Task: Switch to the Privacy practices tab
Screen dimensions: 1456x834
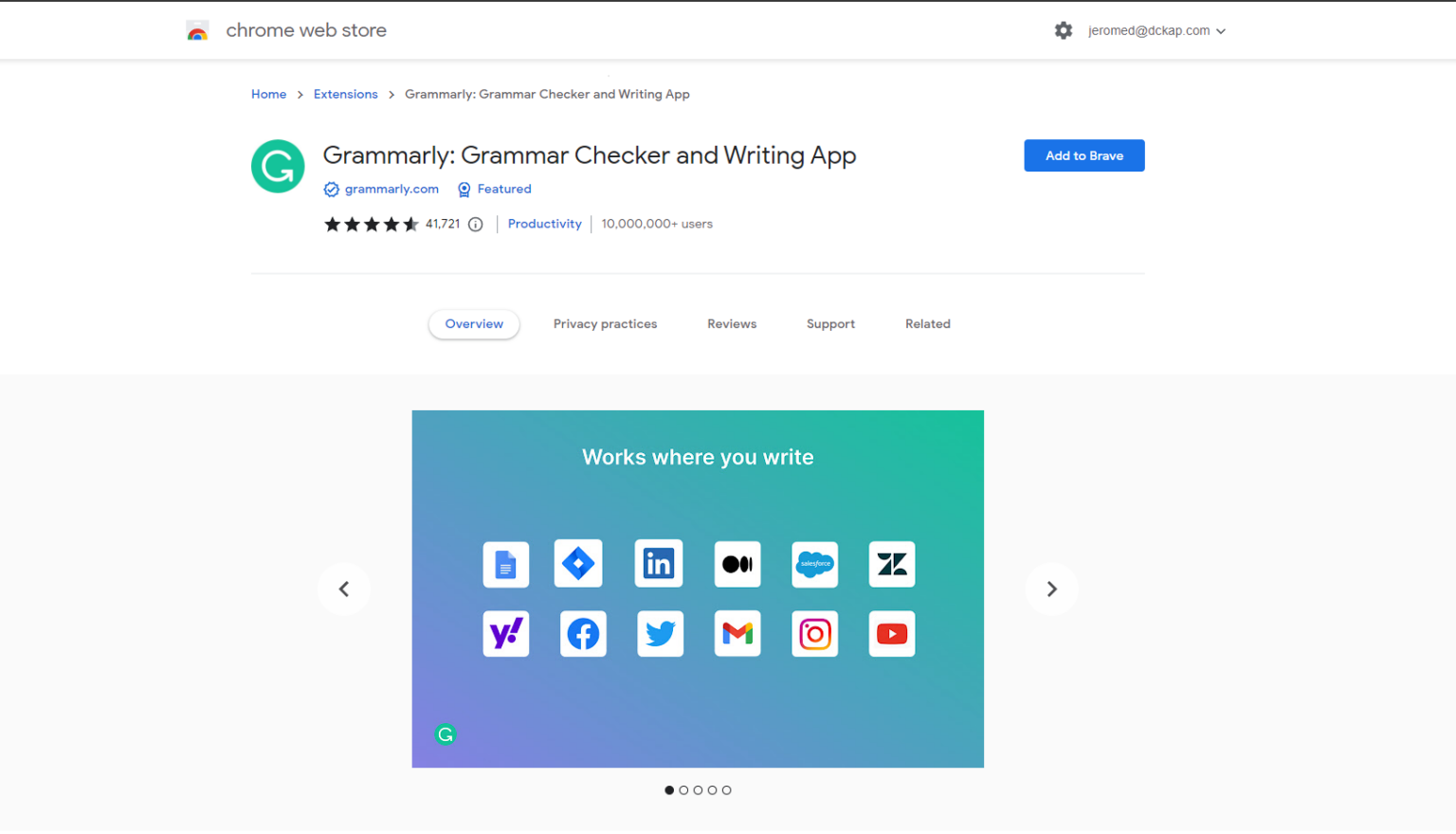Action: 605,324
